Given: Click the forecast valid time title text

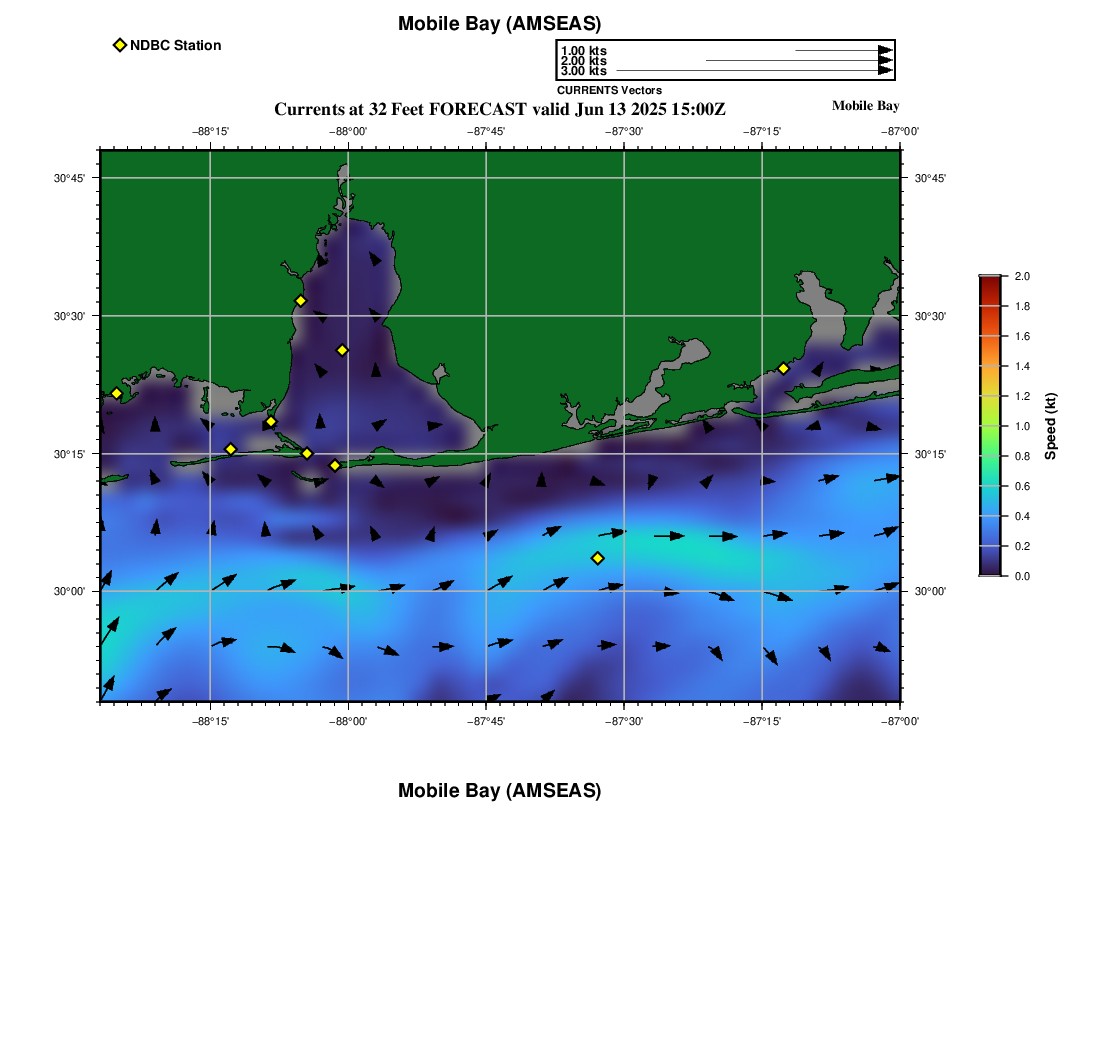Looking at the screenshot, I should (x=499, y=109).
